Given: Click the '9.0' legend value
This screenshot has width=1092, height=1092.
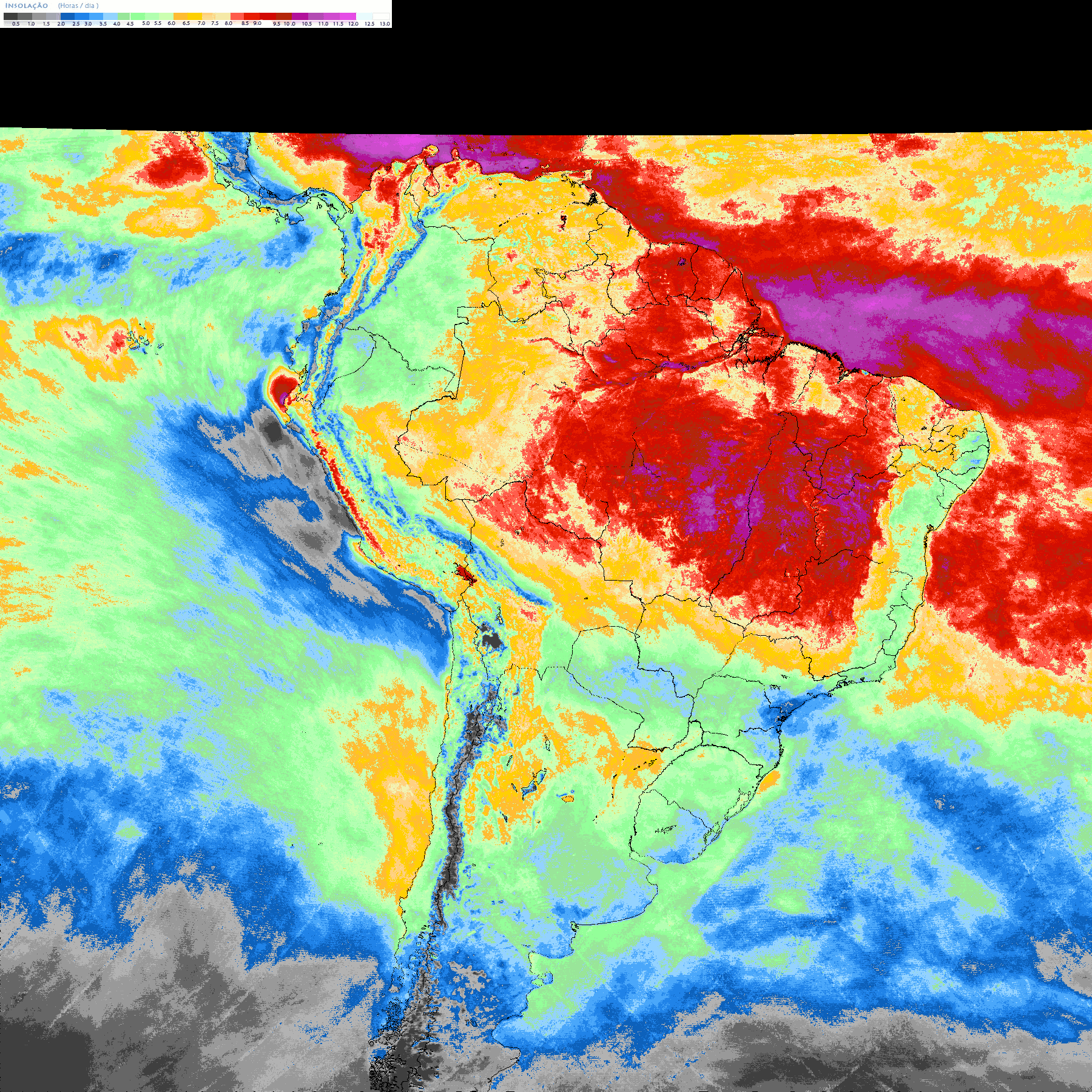Looking at the screenshot, I should tap(257, 23).
